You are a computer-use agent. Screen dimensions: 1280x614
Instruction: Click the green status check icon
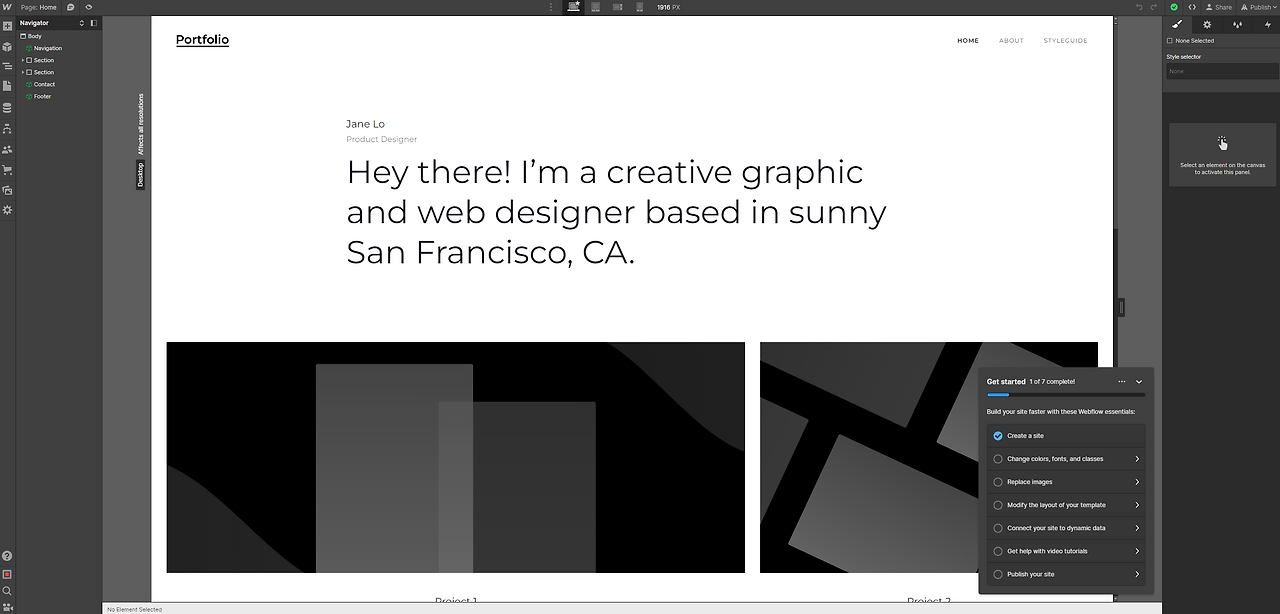(x=1174, y=7)
